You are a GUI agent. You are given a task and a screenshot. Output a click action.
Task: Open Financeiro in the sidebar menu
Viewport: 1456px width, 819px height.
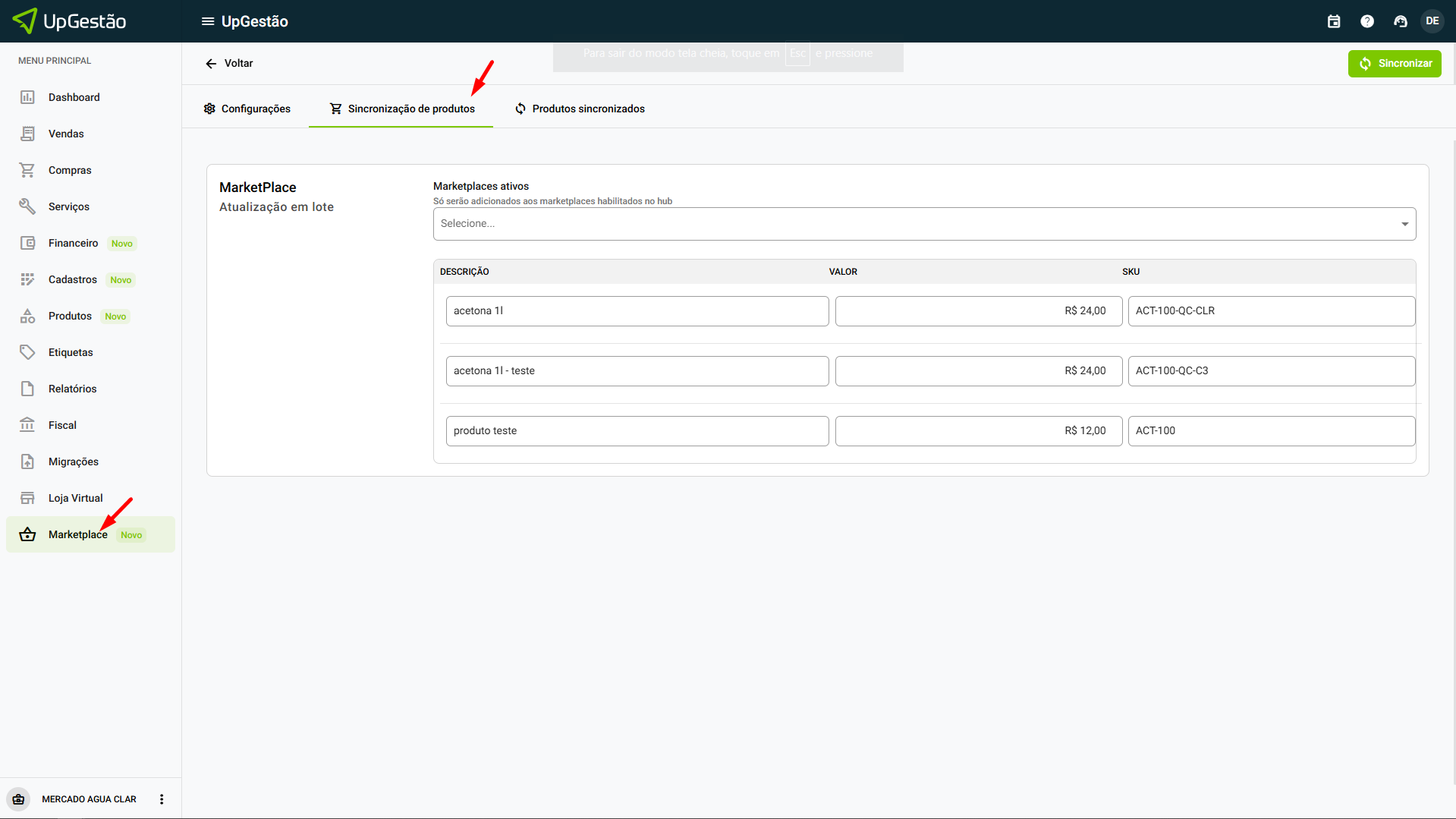pyautogui.click(x=73, y=243)
